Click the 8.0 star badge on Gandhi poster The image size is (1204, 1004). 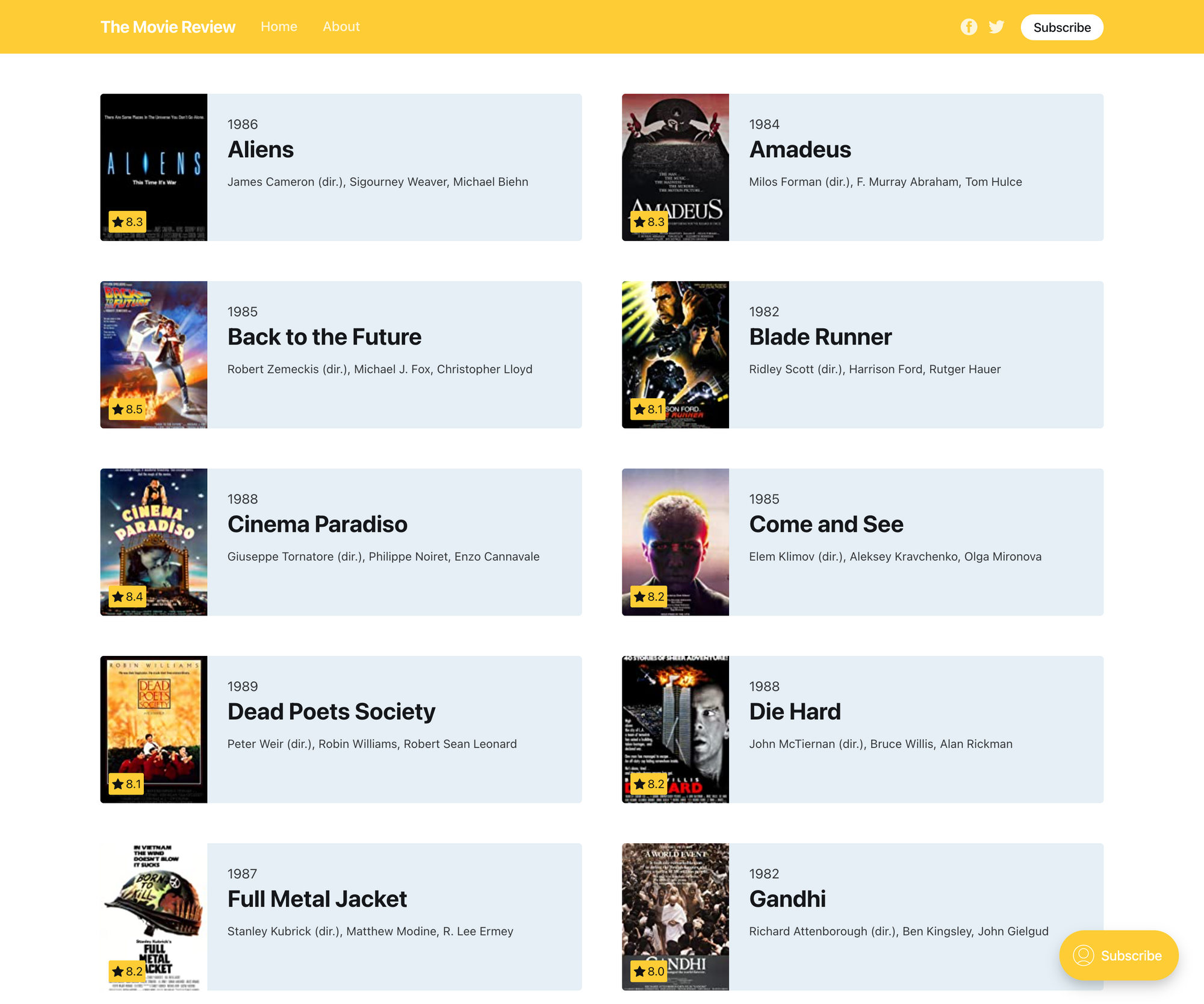tap(649, 971)
